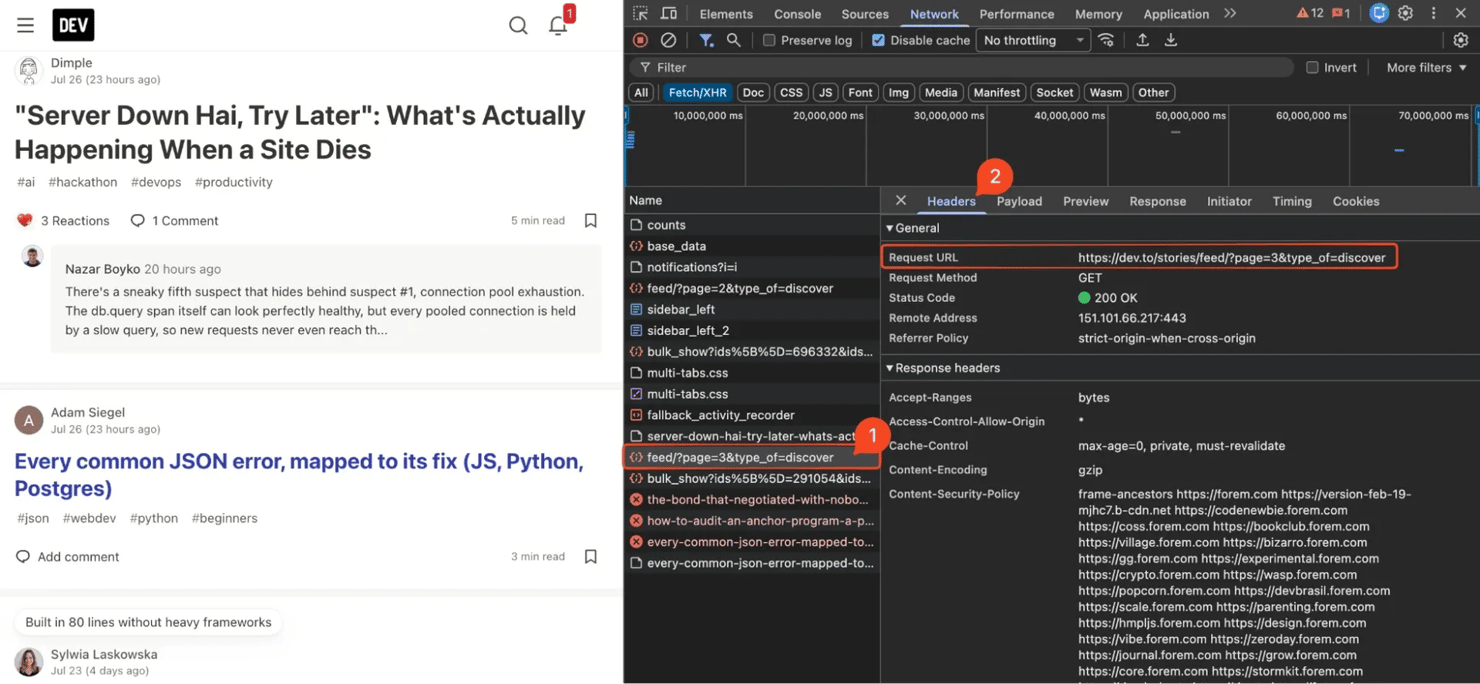Click the DEV logo
Screen dimensions: 1480x684
(73, 25)
